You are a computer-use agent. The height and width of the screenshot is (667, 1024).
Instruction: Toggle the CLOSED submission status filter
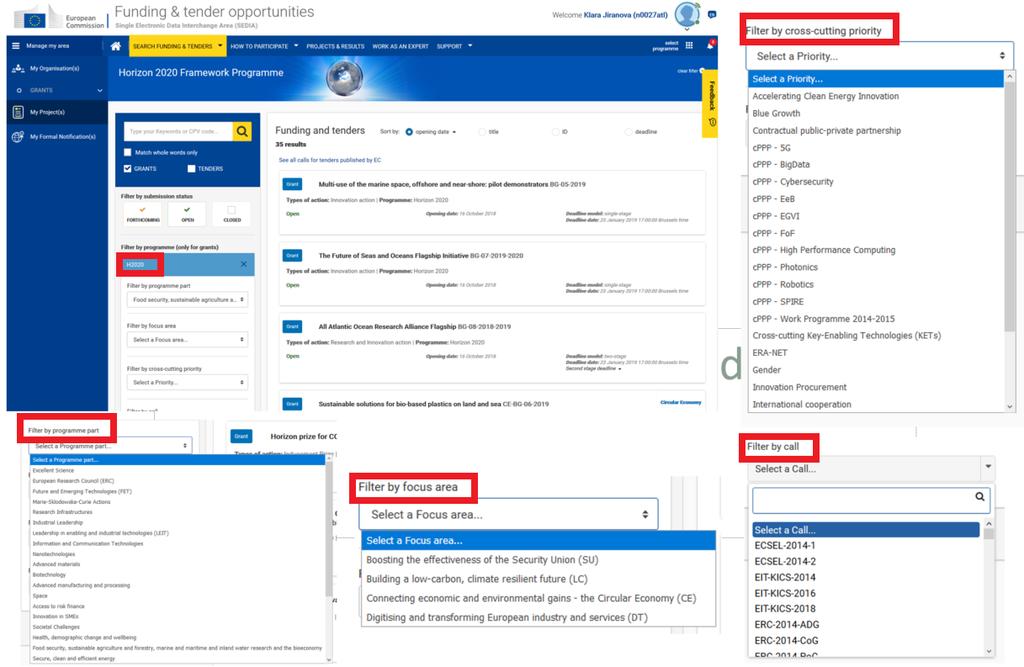(232, 214)
